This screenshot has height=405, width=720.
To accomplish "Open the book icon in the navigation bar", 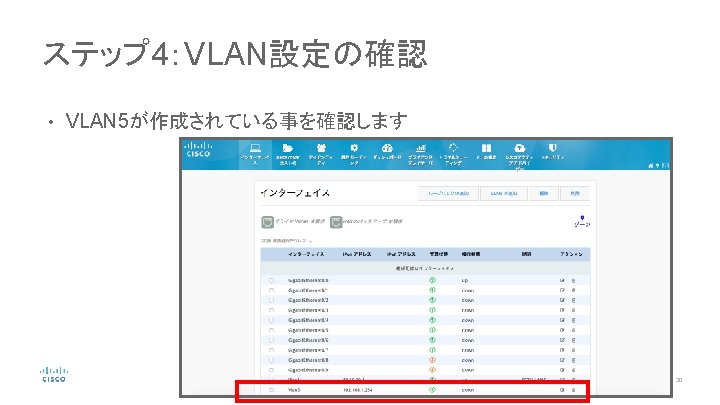I will (x=486, y=148).
